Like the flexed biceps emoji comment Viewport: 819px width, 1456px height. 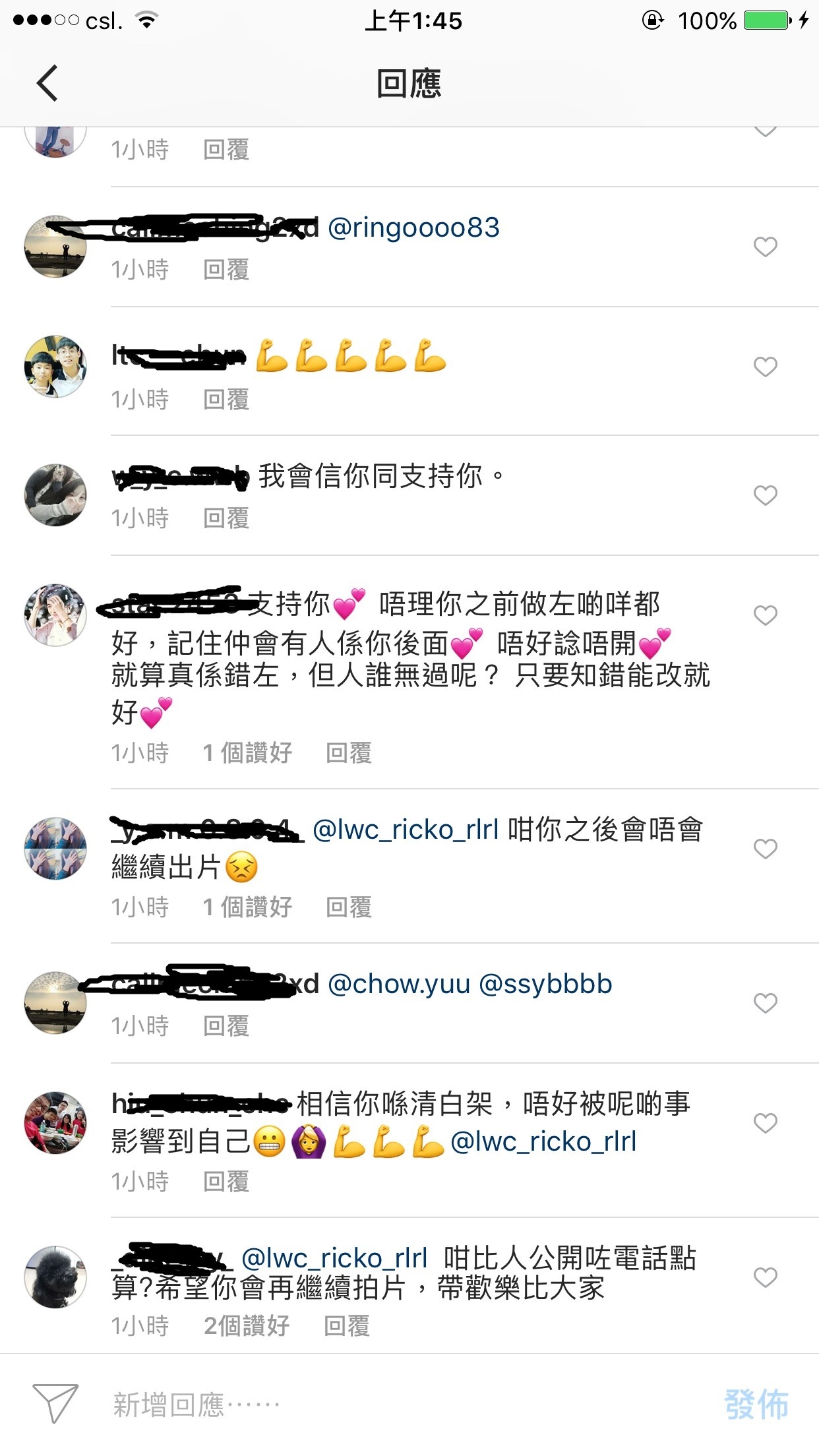765,367
